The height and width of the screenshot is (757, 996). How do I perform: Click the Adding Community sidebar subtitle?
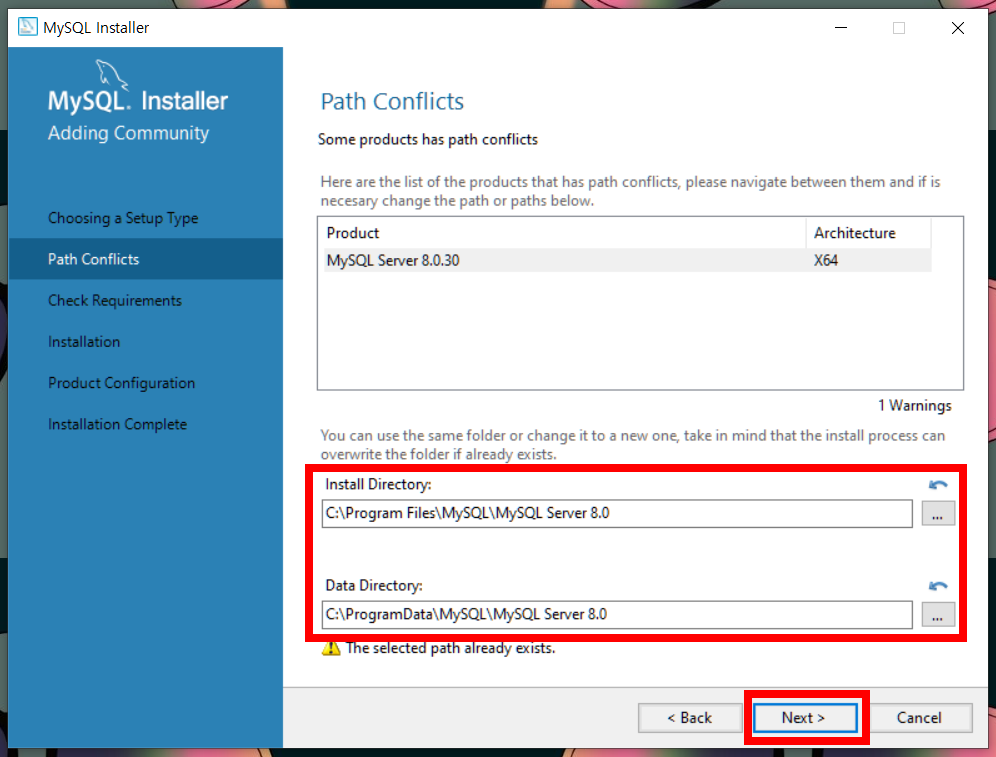tap(128, 133)
